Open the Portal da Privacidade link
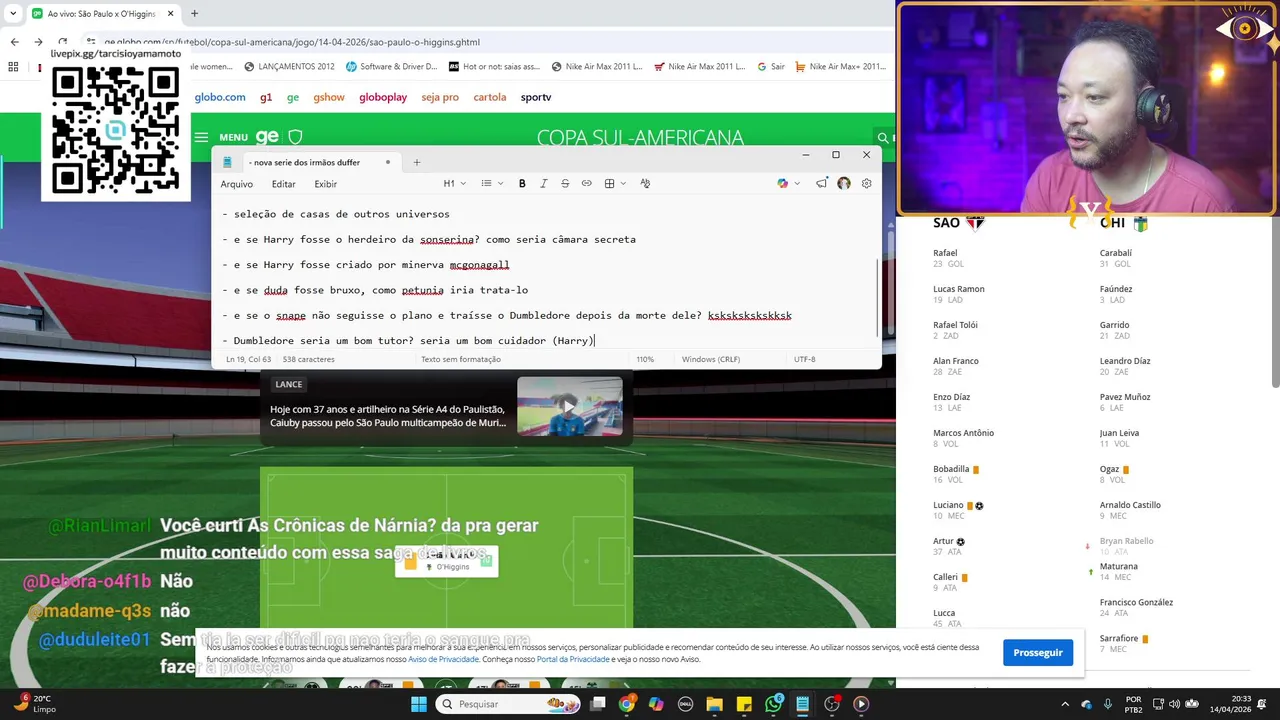The image size is (1280, 720). (x=573, y=659)
